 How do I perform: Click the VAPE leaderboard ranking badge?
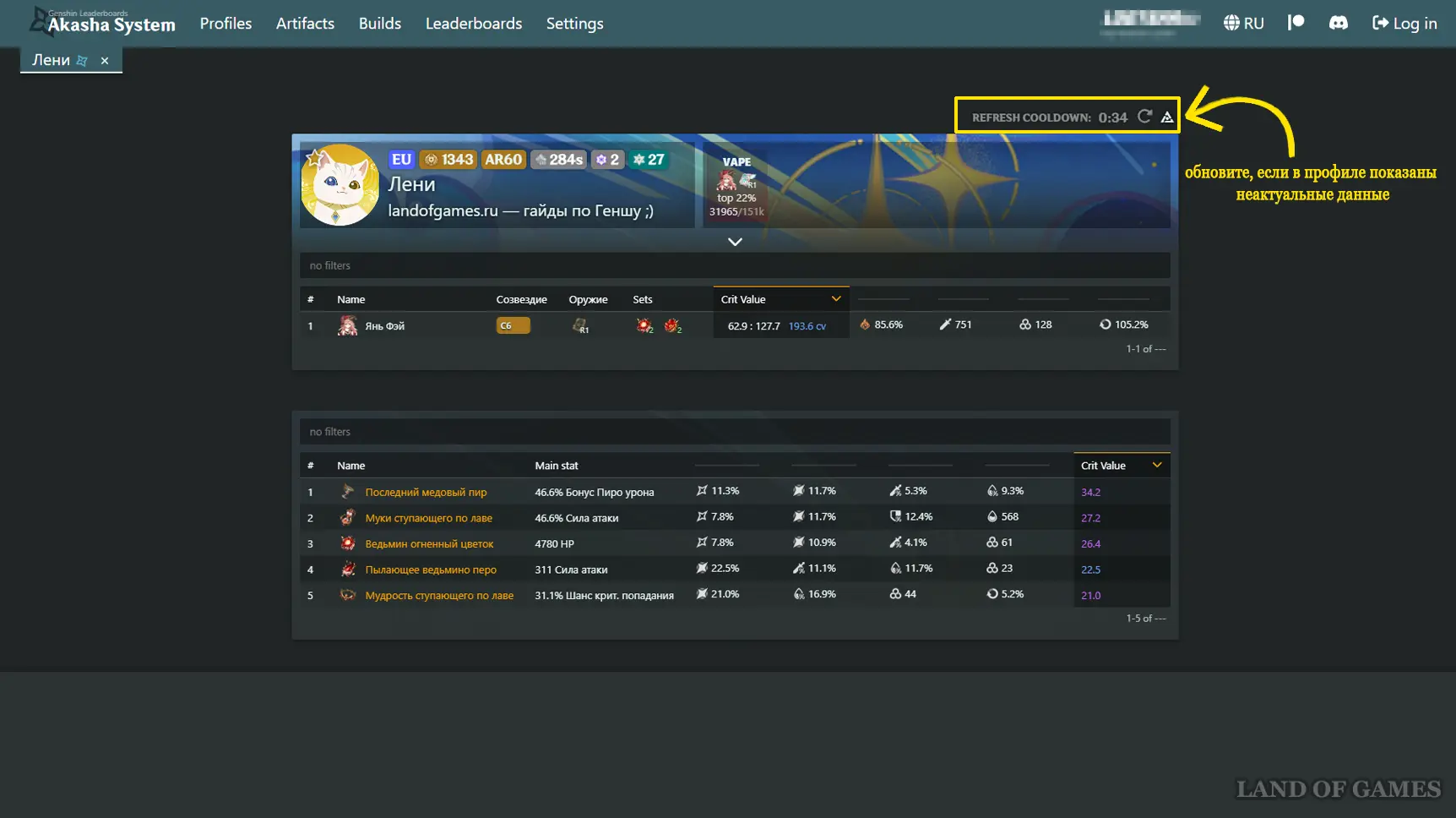(x=736, y=186)
